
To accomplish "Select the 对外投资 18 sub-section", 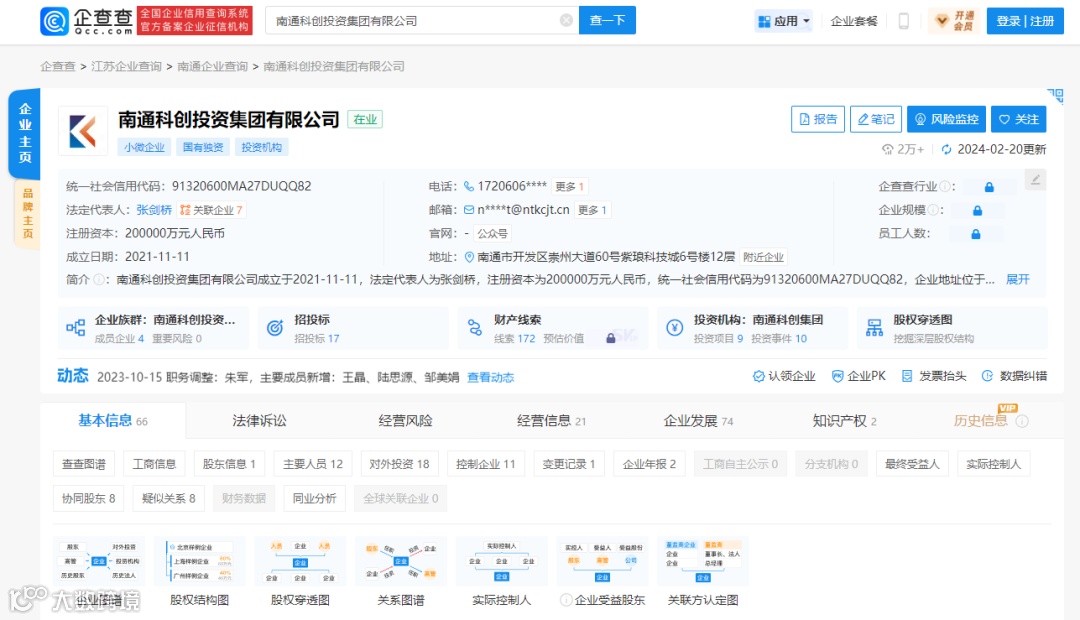I will [399, 464].
